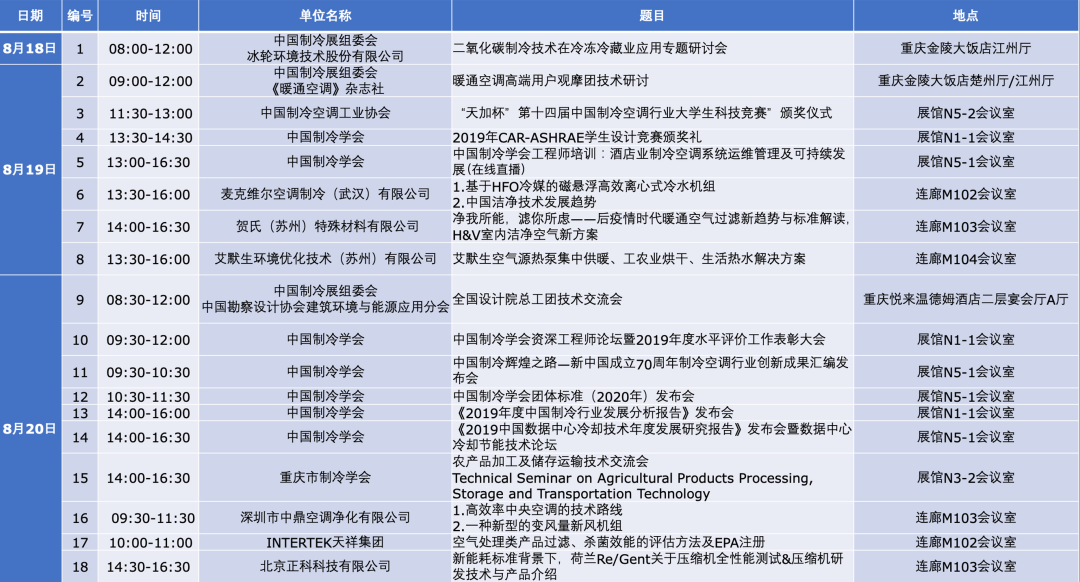Click "深圳市中鼎空调净化有限公司" cell
This screenshot has width=1080, height=582.
click(325, 517)
